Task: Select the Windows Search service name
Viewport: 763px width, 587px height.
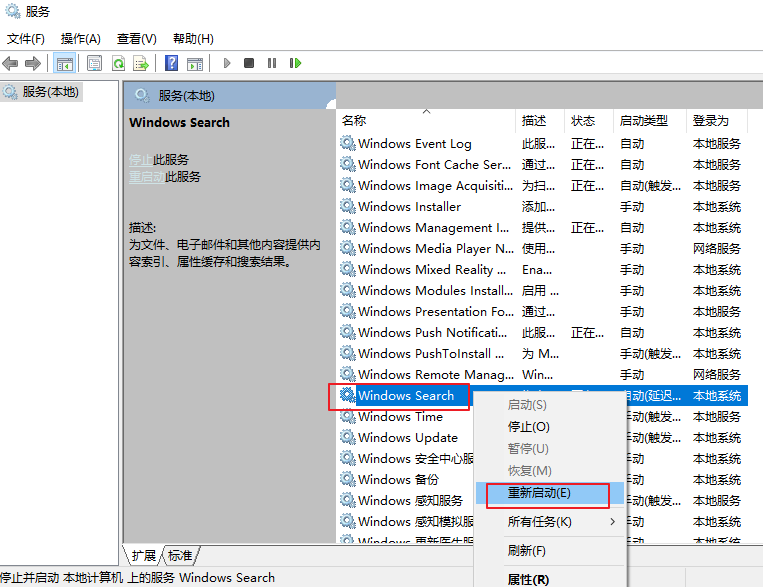Action: pos(406,396)
